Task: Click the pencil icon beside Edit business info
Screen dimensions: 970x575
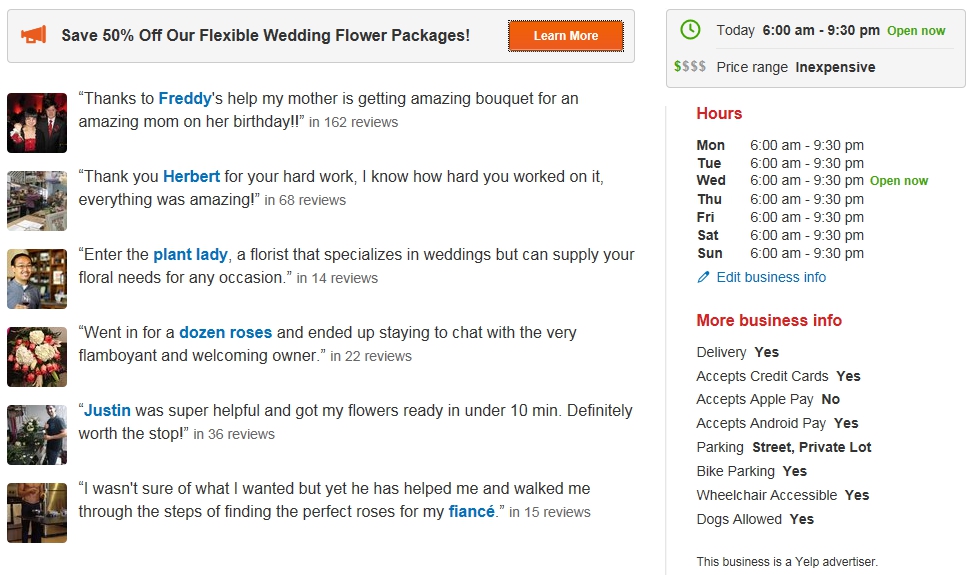Action: point(703,277)
